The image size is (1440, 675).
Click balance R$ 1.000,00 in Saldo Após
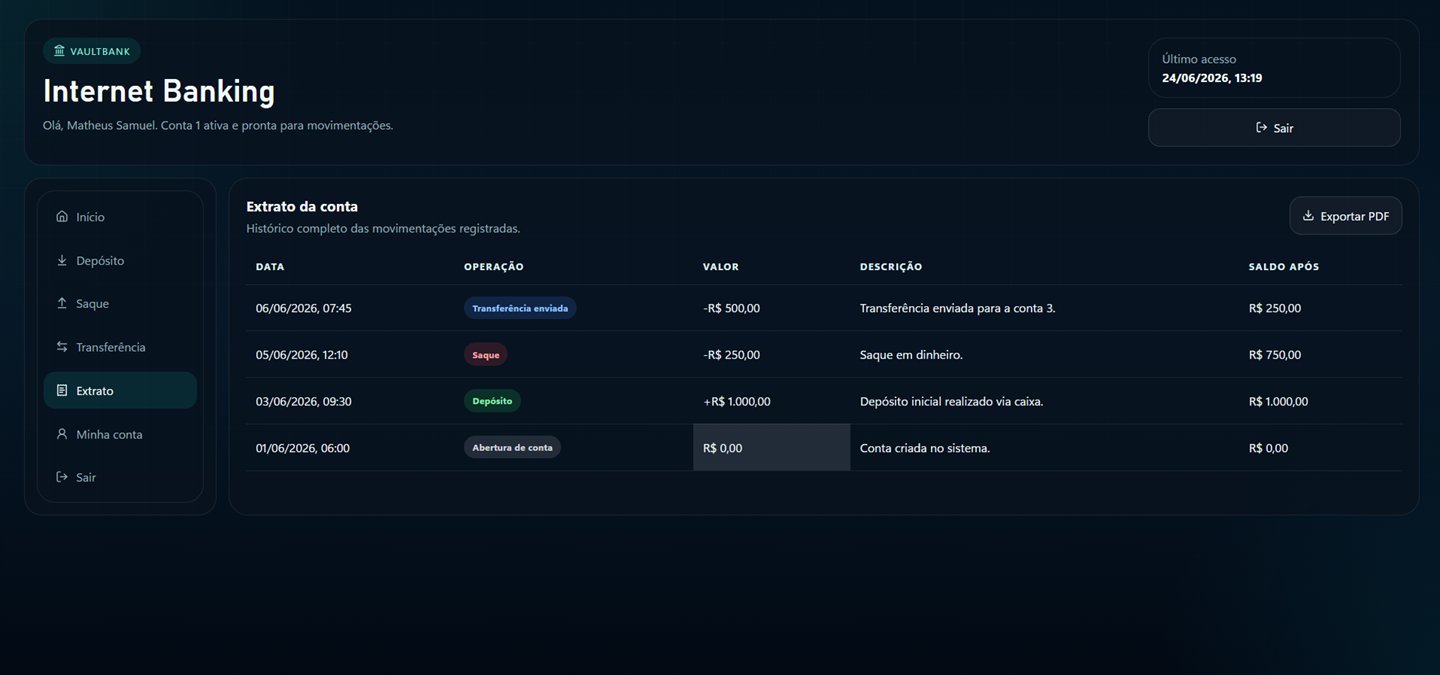(x=1279, y=401)
